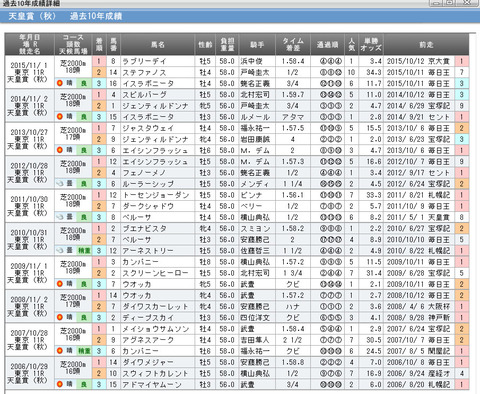This screenshot has width=480, height=394.
Task: Click the sunny weather icon for 2014/11/2 race
Action: tap(60, 117)
